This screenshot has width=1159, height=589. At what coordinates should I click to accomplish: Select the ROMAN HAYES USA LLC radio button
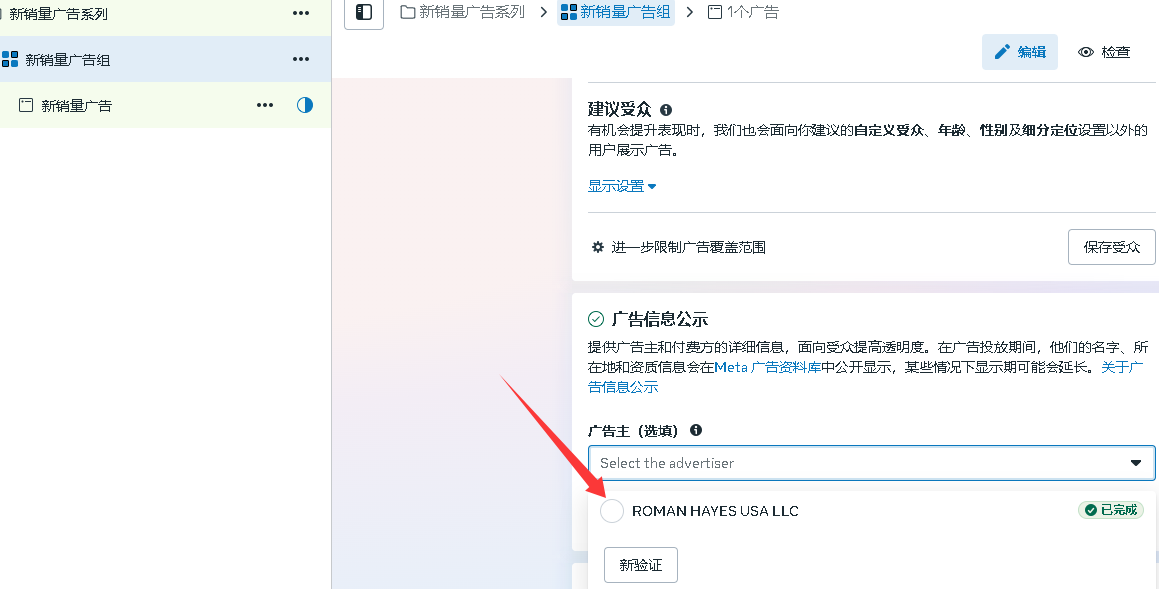point(612,511)
